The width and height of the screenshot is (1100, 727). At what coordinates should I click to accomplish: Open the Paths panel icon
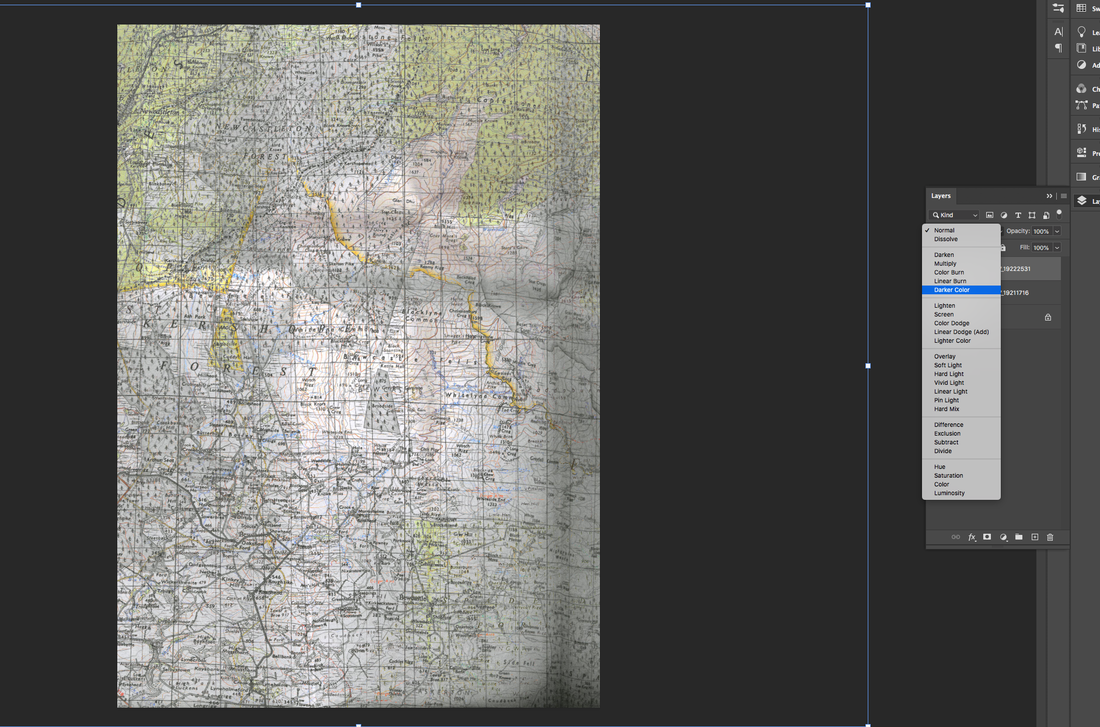pyautogui.click(x=1081, y=105)
